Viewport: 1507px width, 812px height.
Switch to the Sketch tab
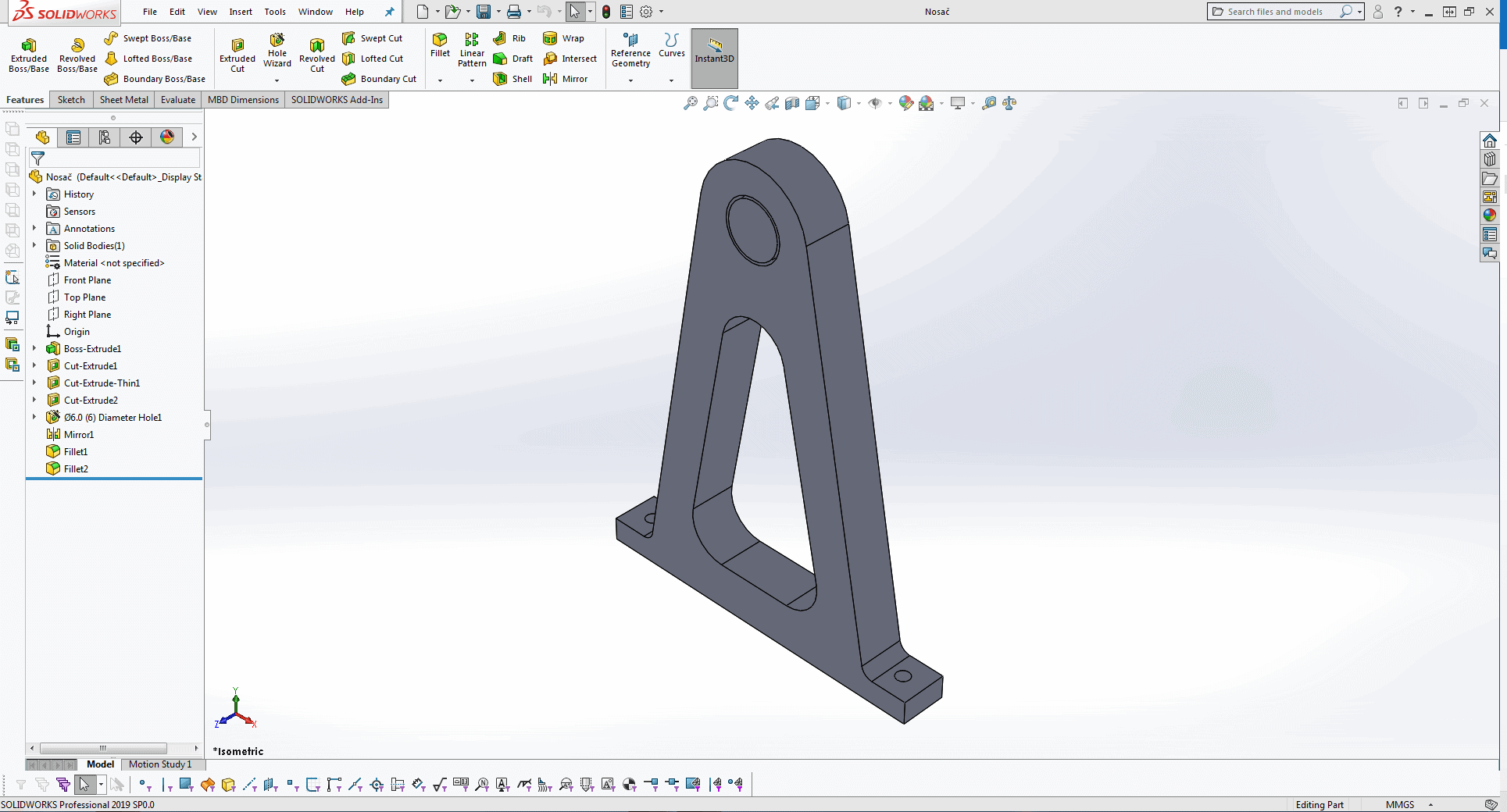click(x=71, y=100)
